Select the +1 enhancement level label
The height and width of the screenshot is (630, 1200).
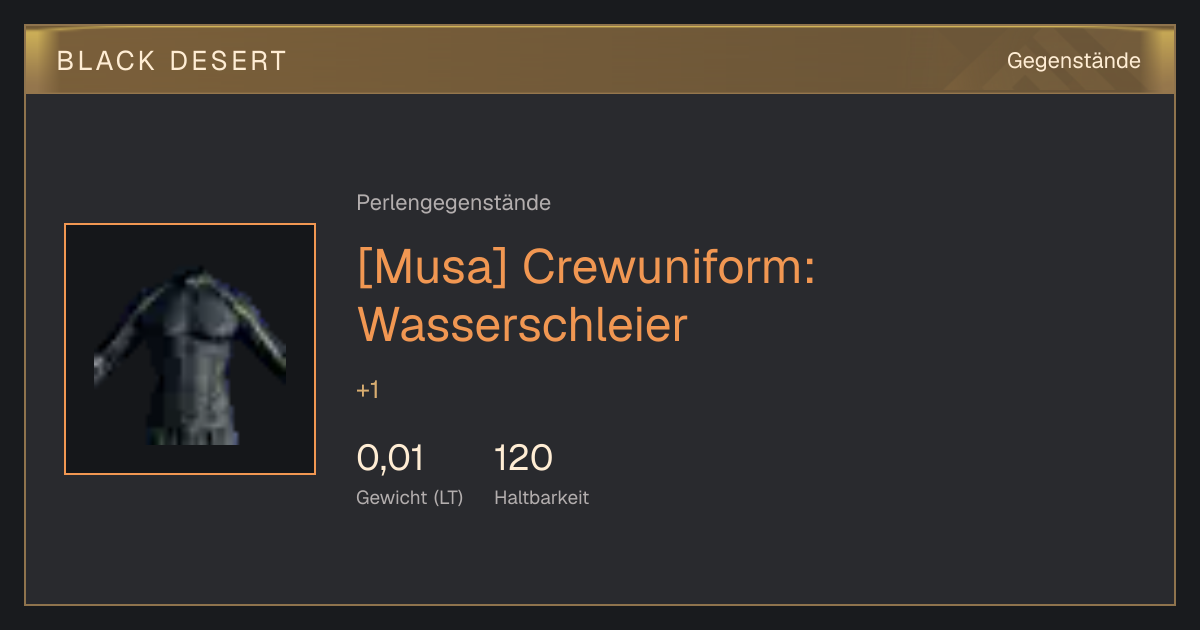368,390
